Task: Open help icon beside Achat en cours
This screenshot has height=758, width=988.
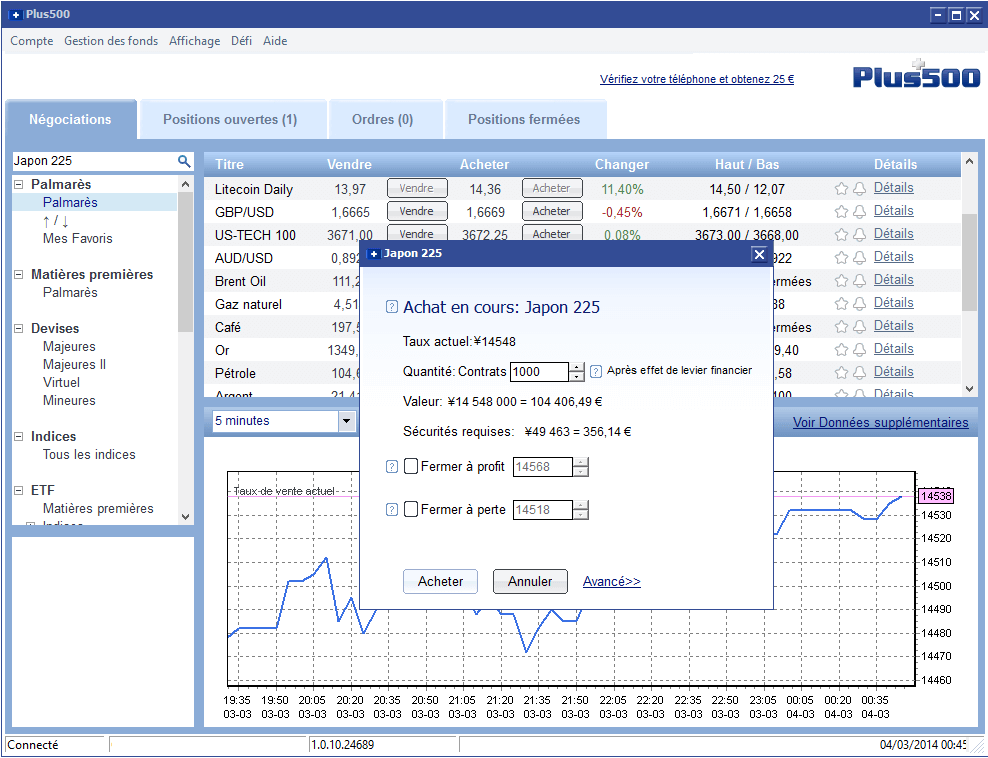Action: [392, 307]
